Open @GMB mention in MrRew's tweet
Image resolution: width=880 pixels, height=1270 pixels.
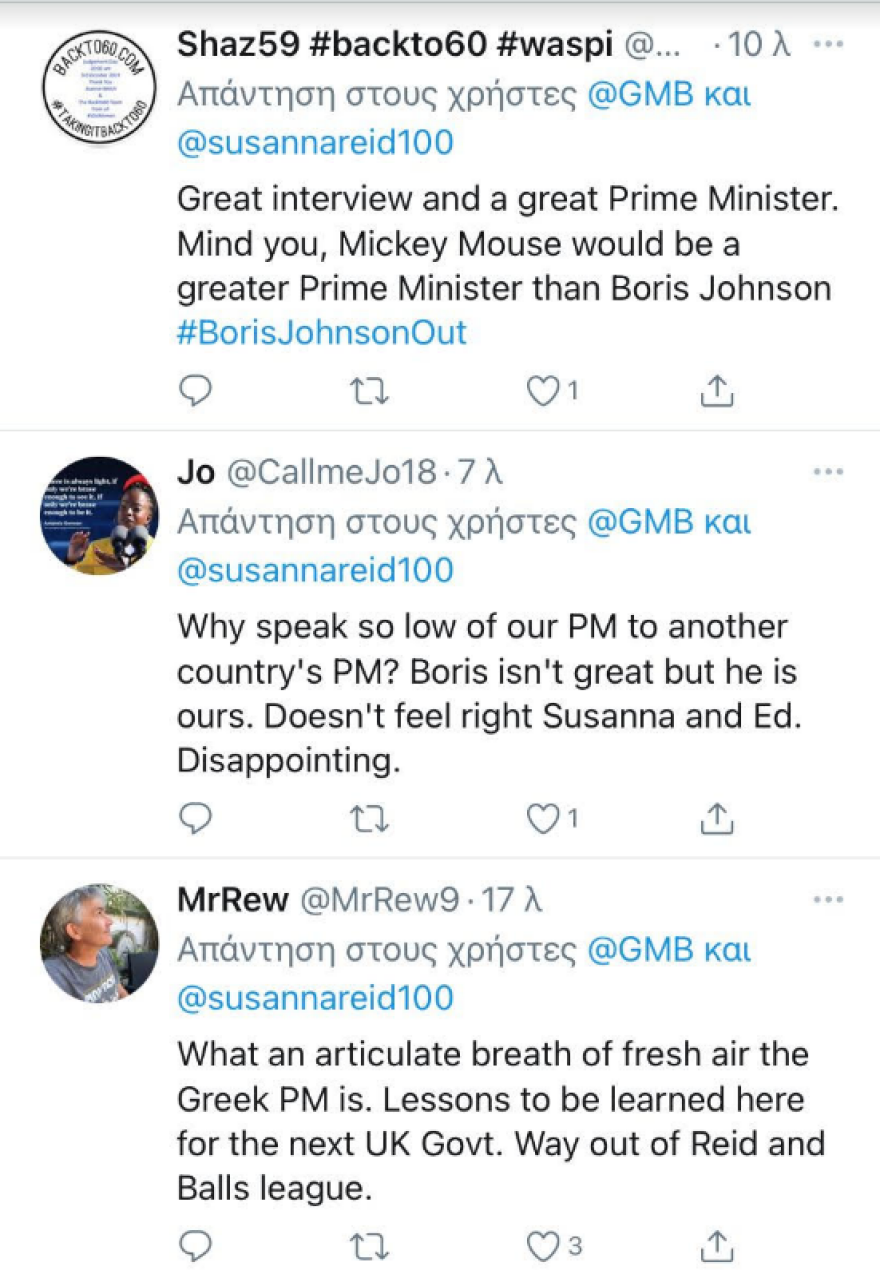pos(632,950)
